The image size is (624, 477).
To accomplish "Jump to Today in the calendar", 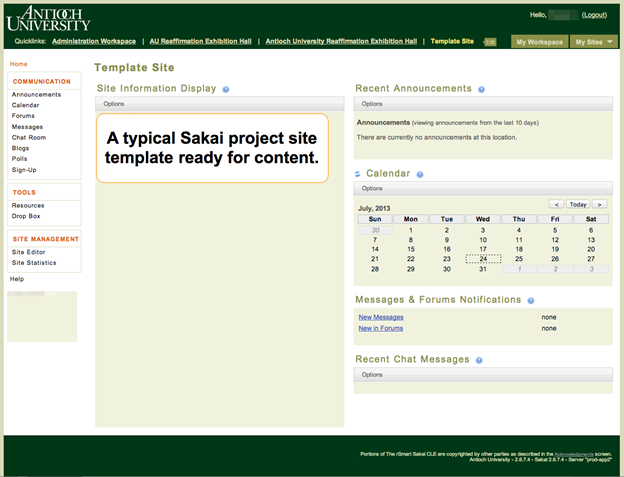I will [578, 204].
